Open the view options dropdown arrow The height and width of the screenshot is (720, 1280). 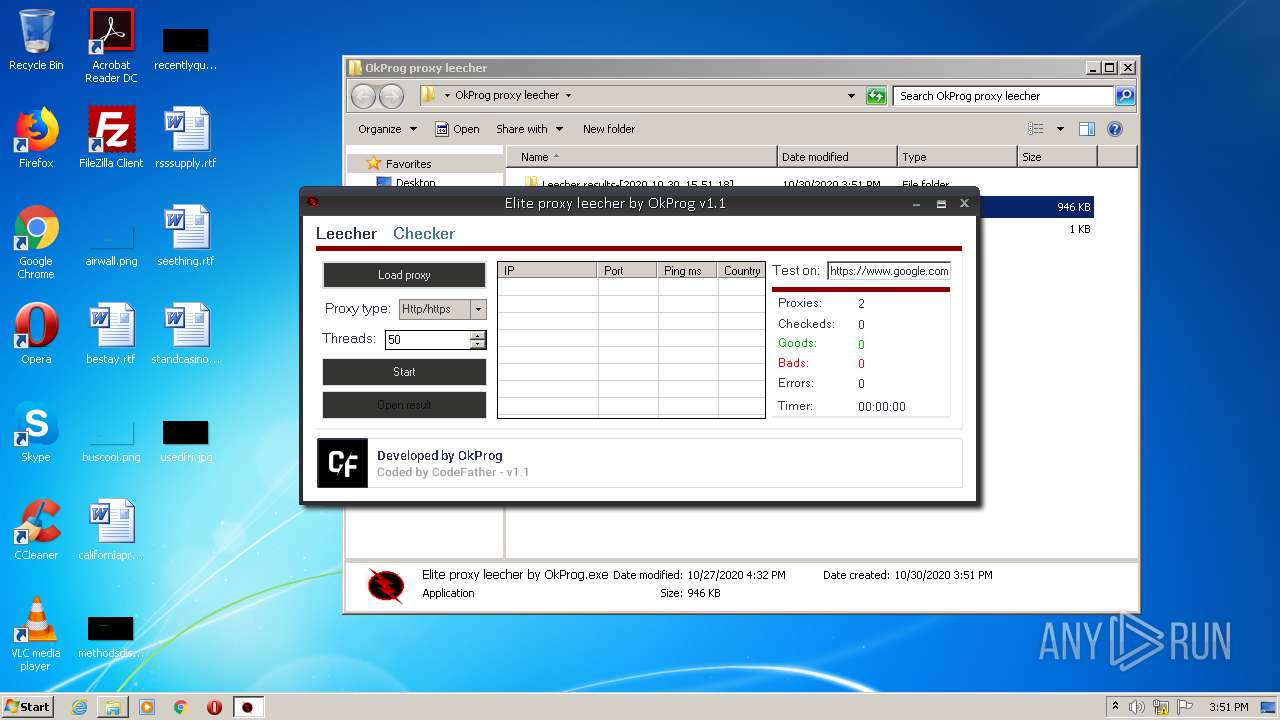tap(1060, 129)
